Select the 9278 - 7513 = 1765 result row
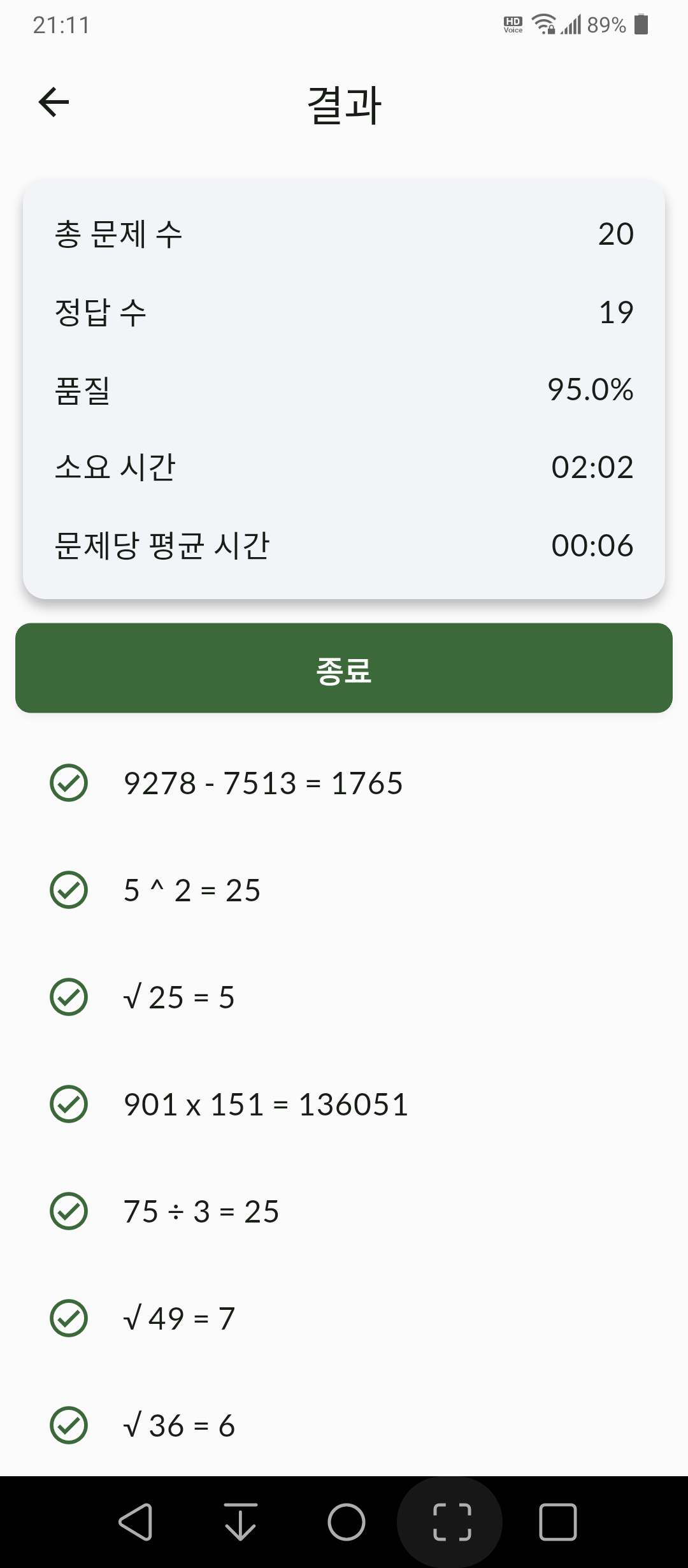The image size is (688, 1568). pos(344,783)
